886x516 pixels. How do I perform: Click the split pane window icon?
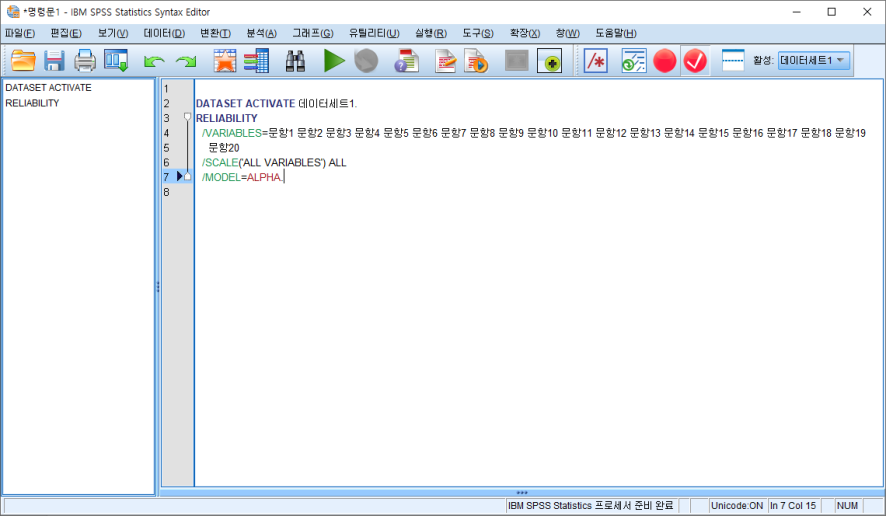click(733, 60)
